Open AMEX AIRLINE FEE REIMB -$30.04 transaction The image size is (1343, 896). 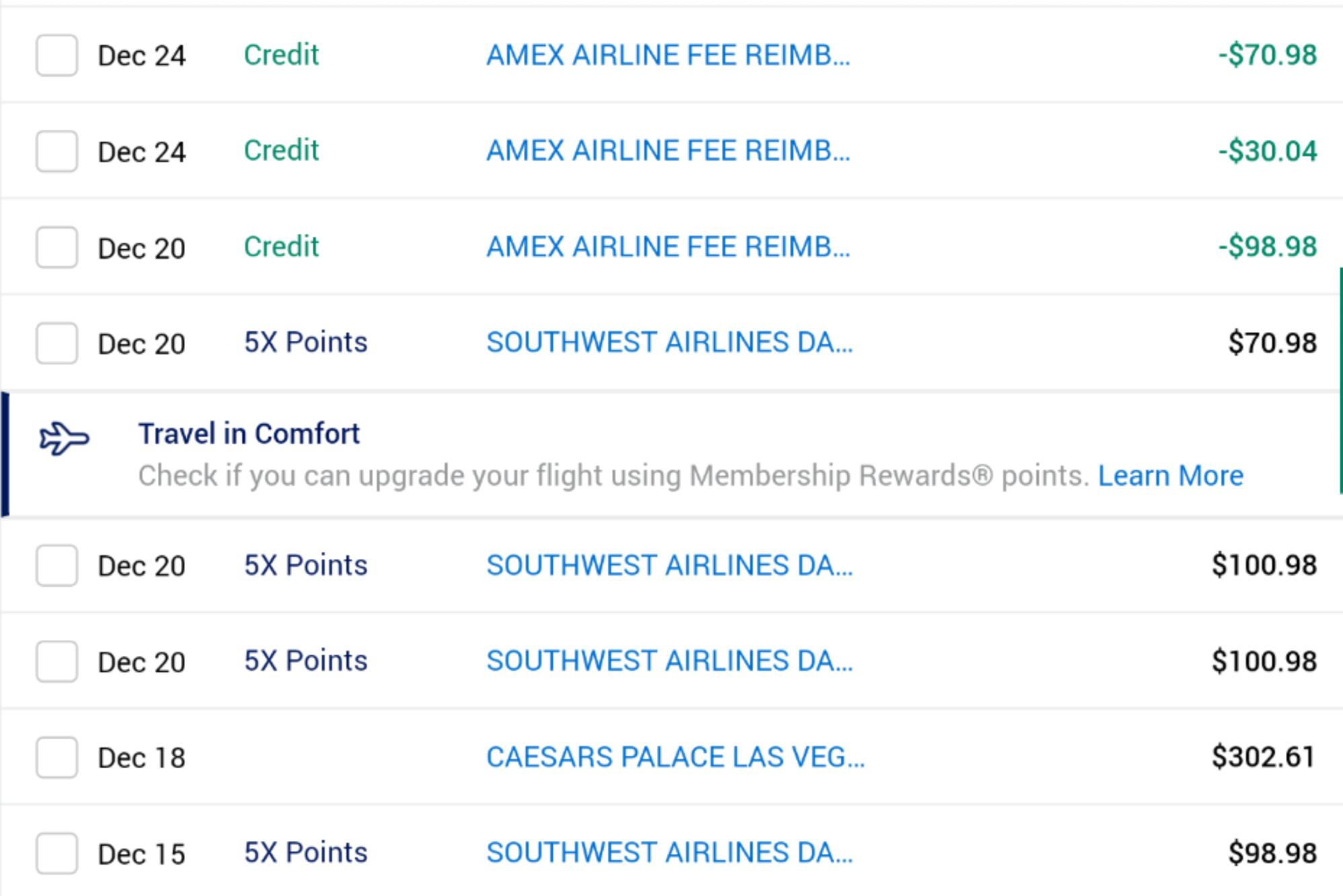pos(668,151)
